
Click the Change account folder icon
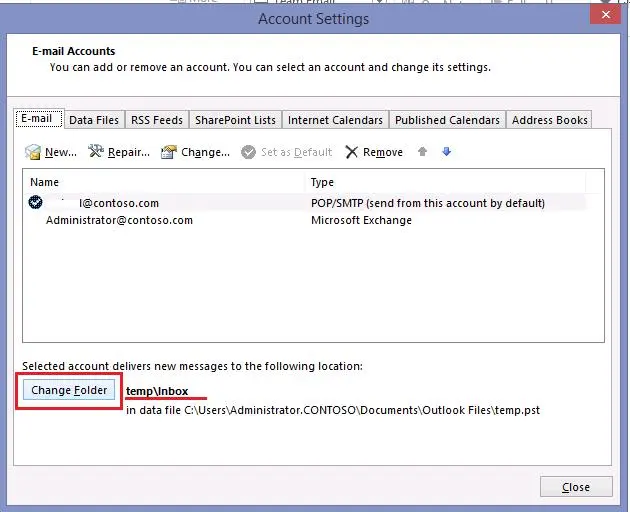pyautogui.click(x=169, y=152)
